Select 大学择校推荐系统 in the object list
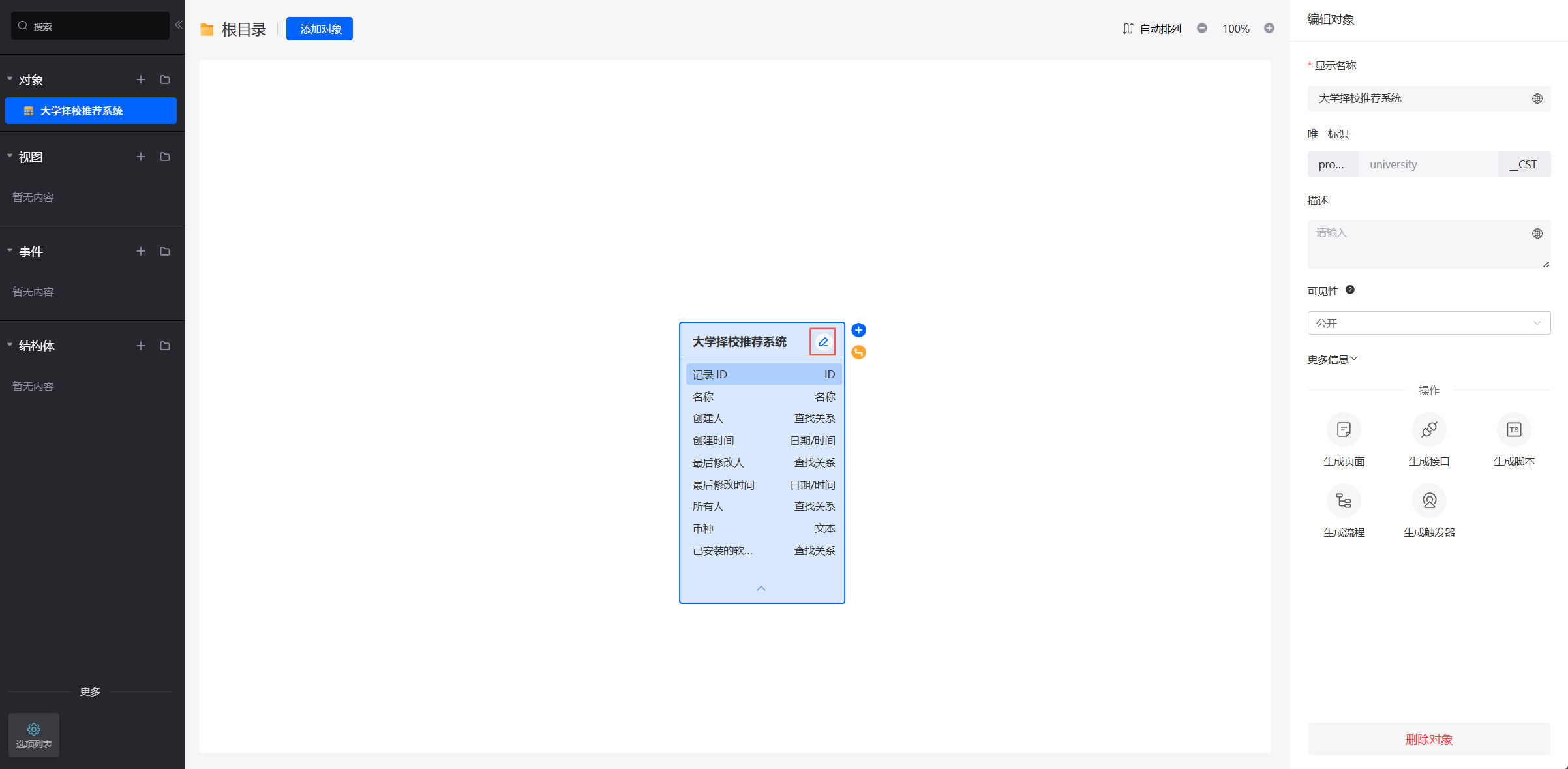Screen dimensions: 1568x769 [x=91, y=111]
